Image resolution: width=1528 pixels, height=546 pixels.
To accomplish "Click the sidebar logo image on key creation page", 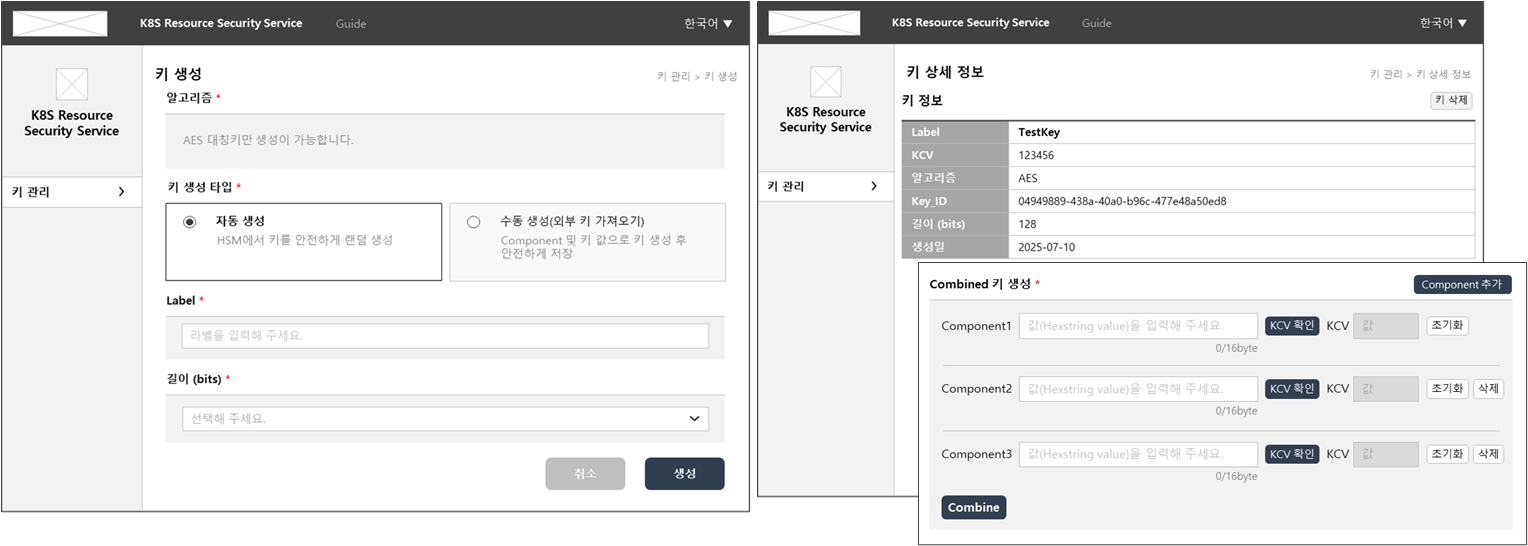I will tap(71, 84).
